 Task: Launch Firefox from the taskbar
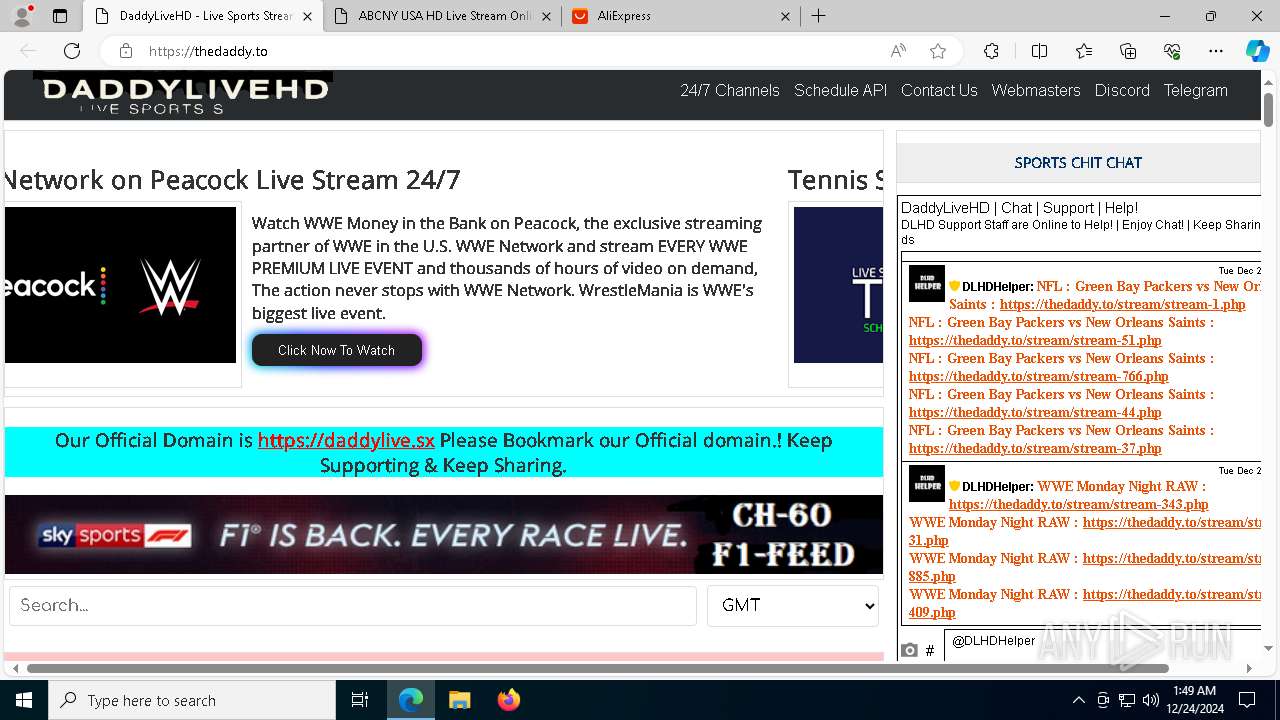click(x=508, y=700)
